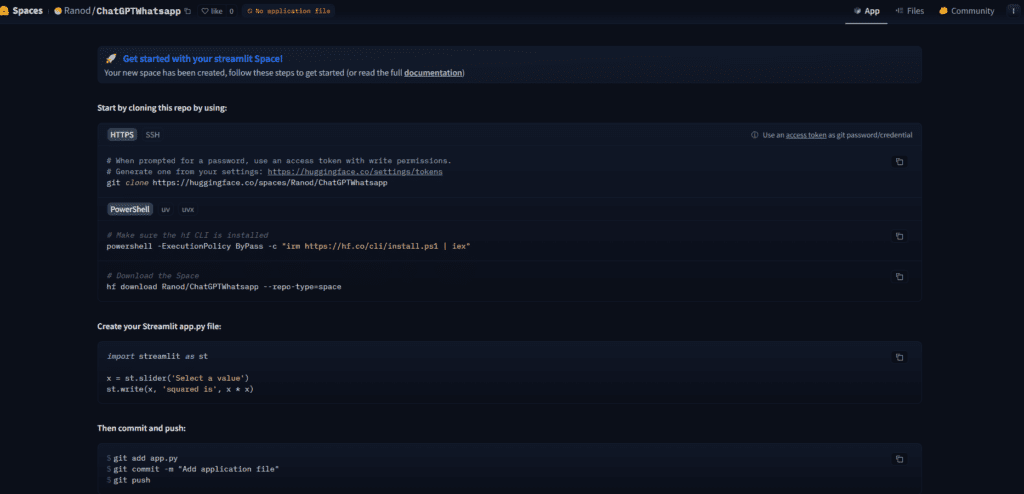The width and height of the screenshot is (1024, 494).
Task: Click the 'Start by cloning this repo by using:' text
Action: 162,108
